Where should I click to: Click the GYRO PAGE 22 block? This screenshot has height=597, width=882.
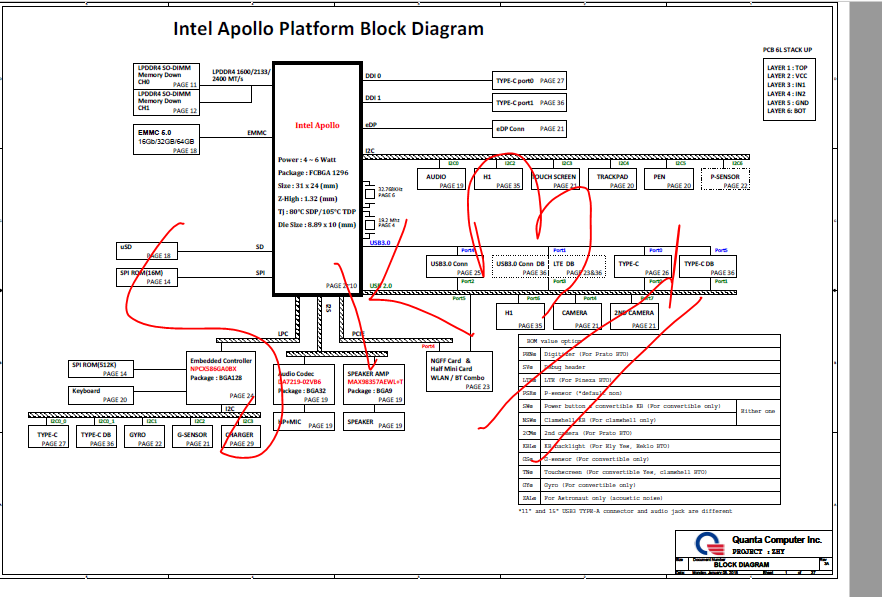145,437
